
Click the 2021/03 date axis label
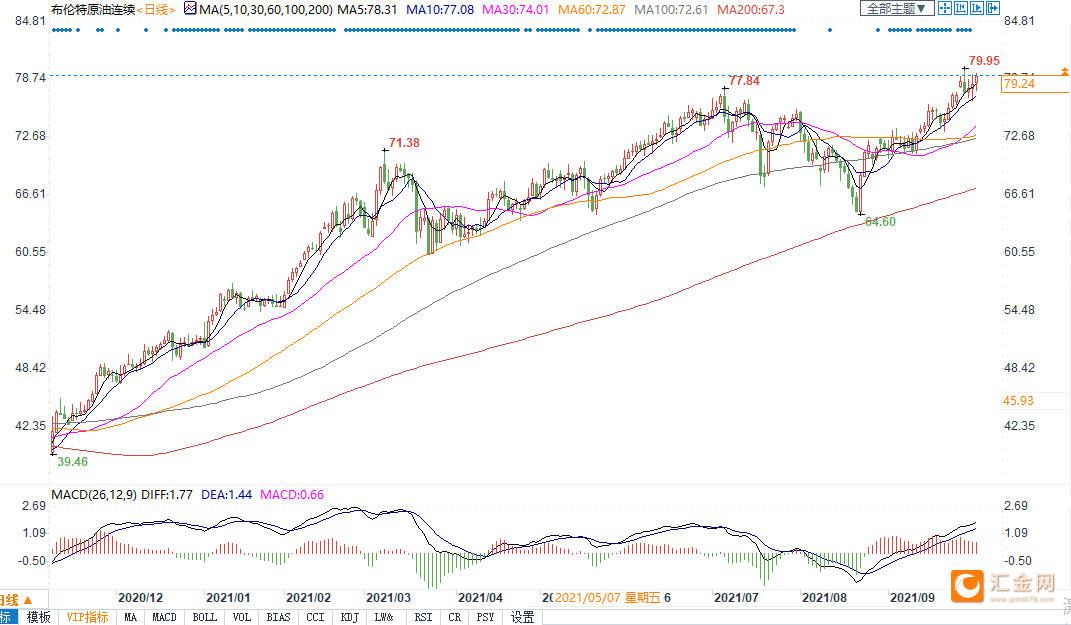click(389, 598)
